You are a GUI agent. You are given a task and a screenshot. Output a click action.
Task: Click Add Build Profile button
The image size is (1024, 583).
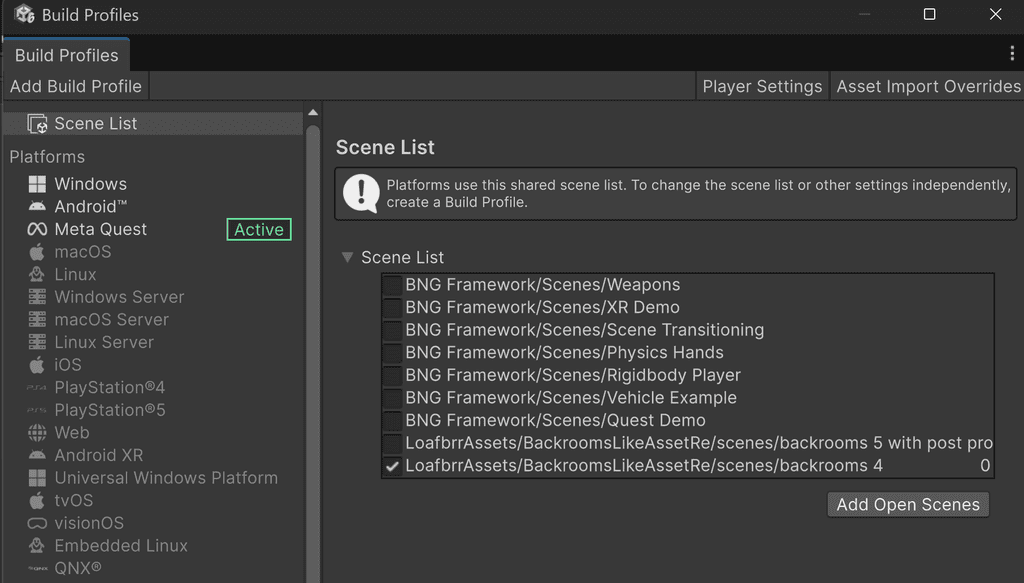tap(76, 86)
